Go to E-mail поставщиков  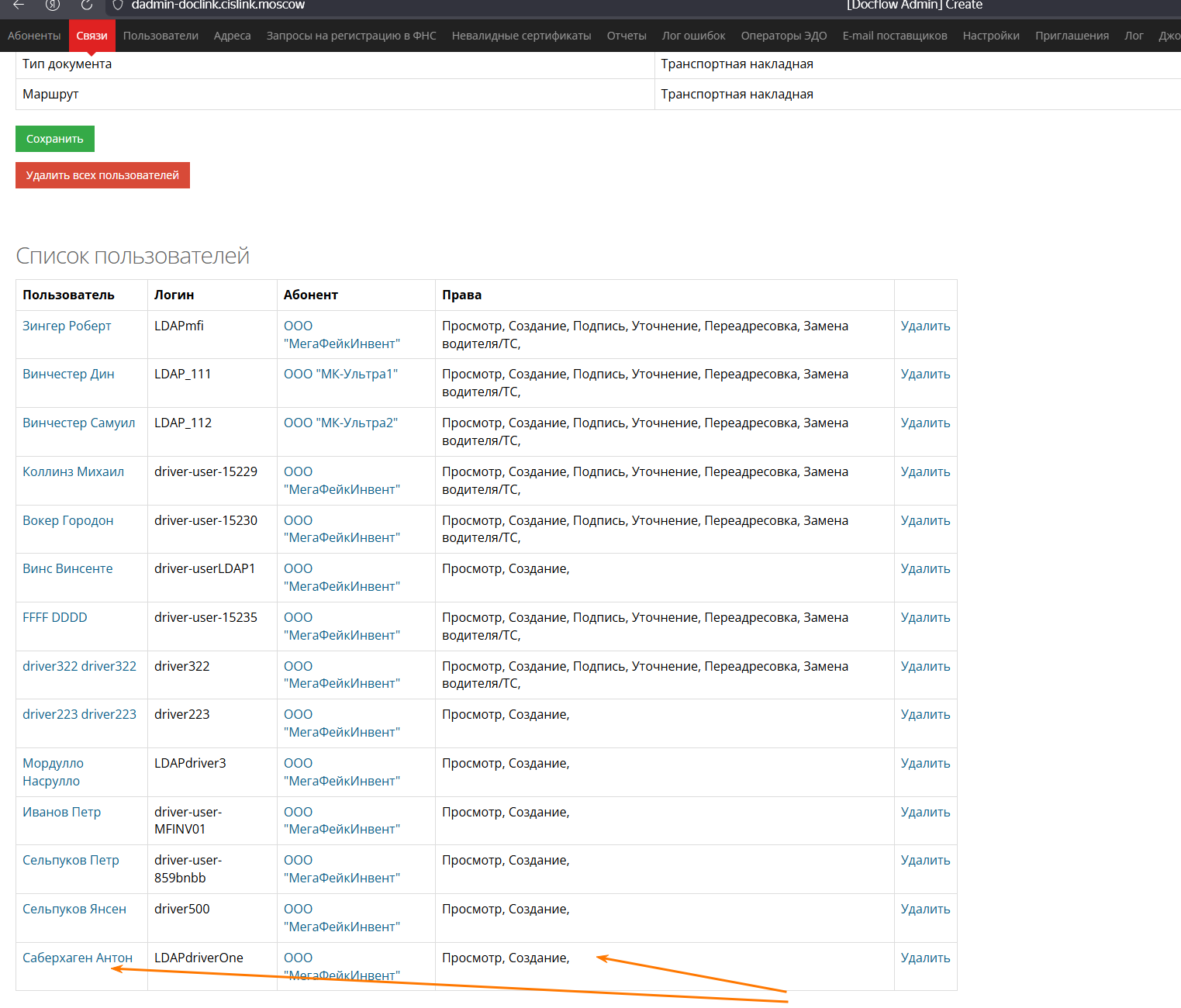[x=895, y=36]
